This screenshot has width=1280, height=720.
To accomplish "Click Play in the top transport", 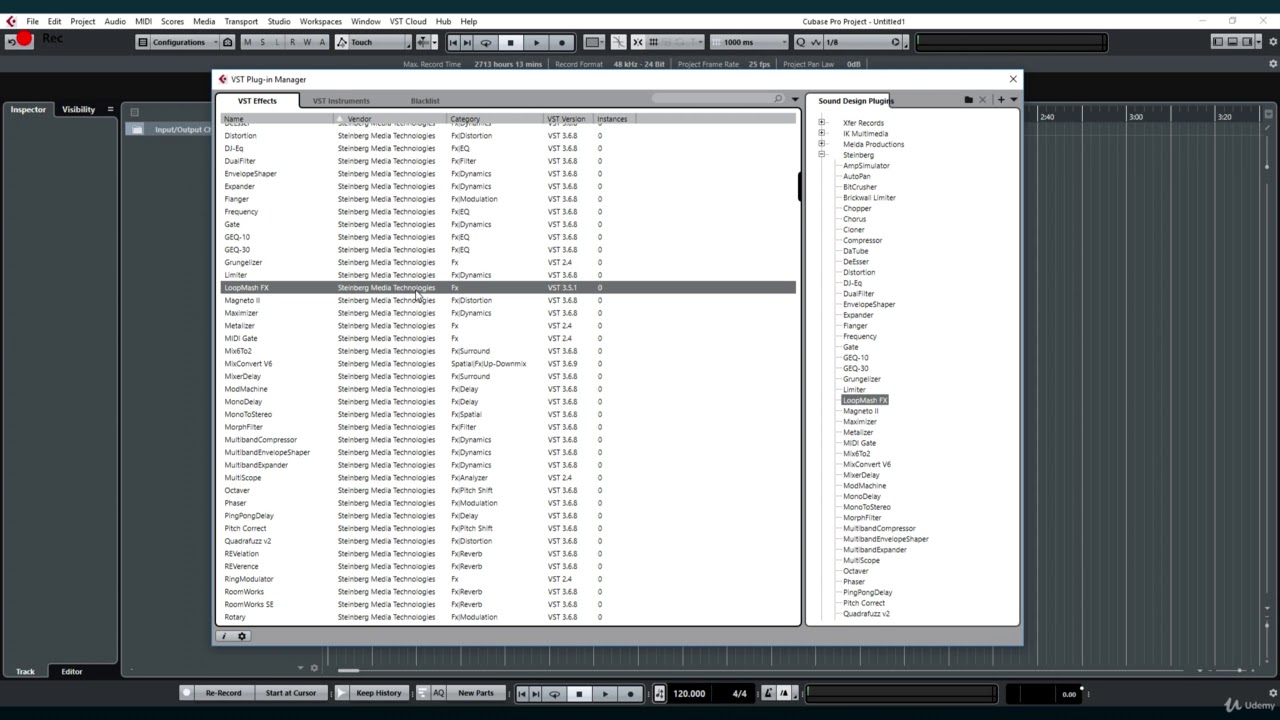I will pos(536,42).
